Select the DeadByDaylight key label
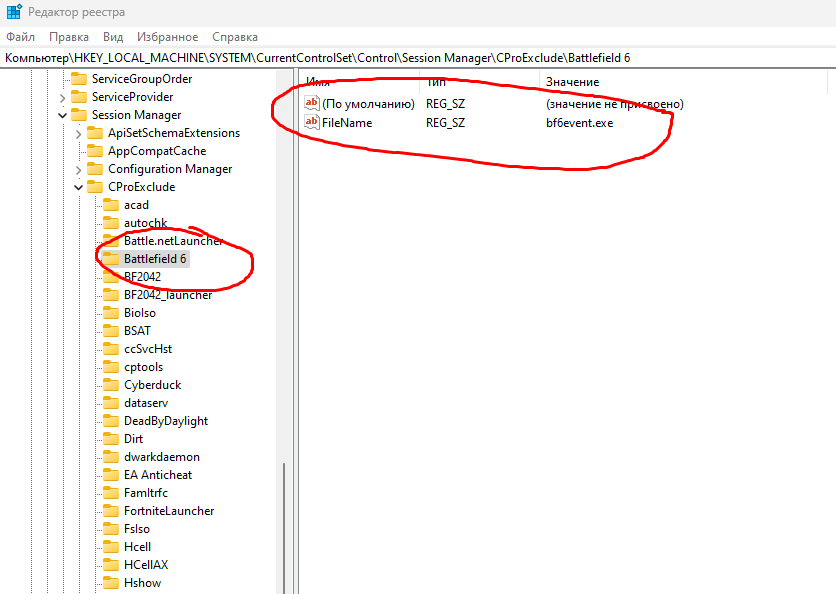 click(166, 421)
